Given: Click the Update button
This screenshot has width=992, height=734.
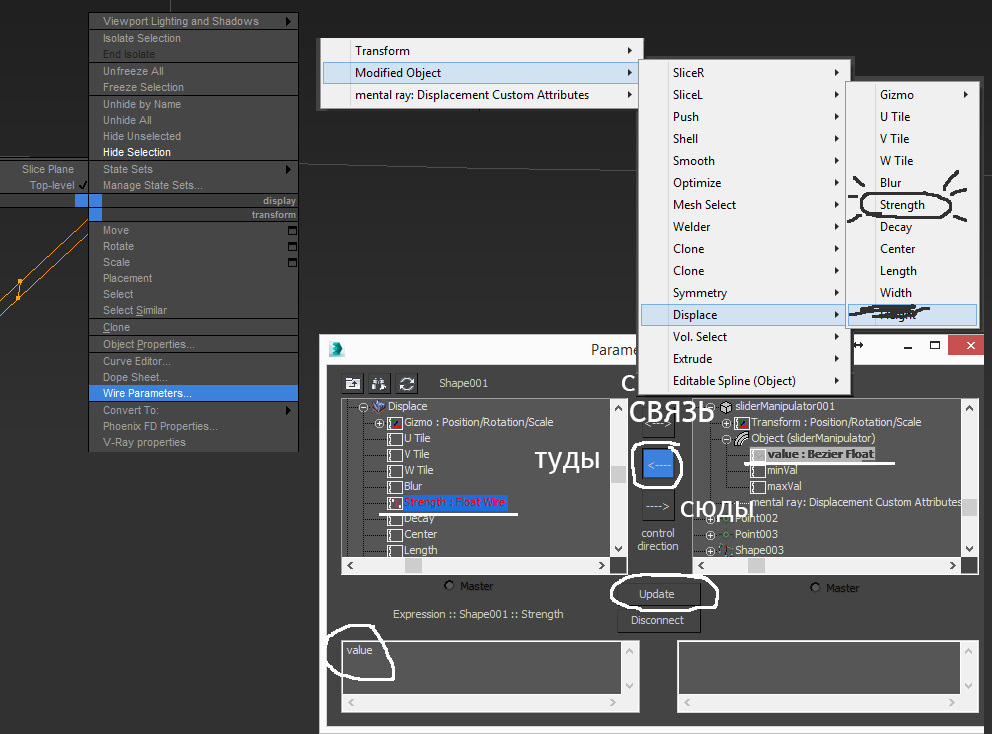Looking at the screenshot, I should tap(657, 594).
